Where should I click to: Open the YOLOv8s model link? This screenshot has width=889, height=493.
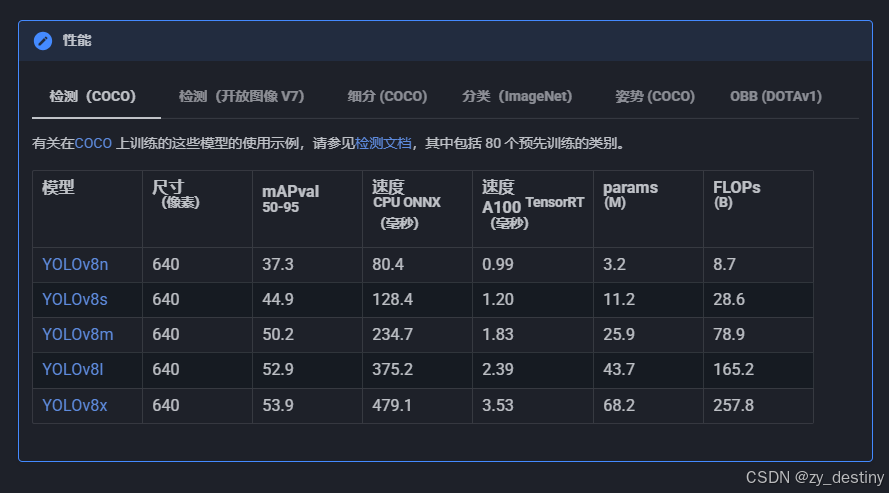coord(75,300)
